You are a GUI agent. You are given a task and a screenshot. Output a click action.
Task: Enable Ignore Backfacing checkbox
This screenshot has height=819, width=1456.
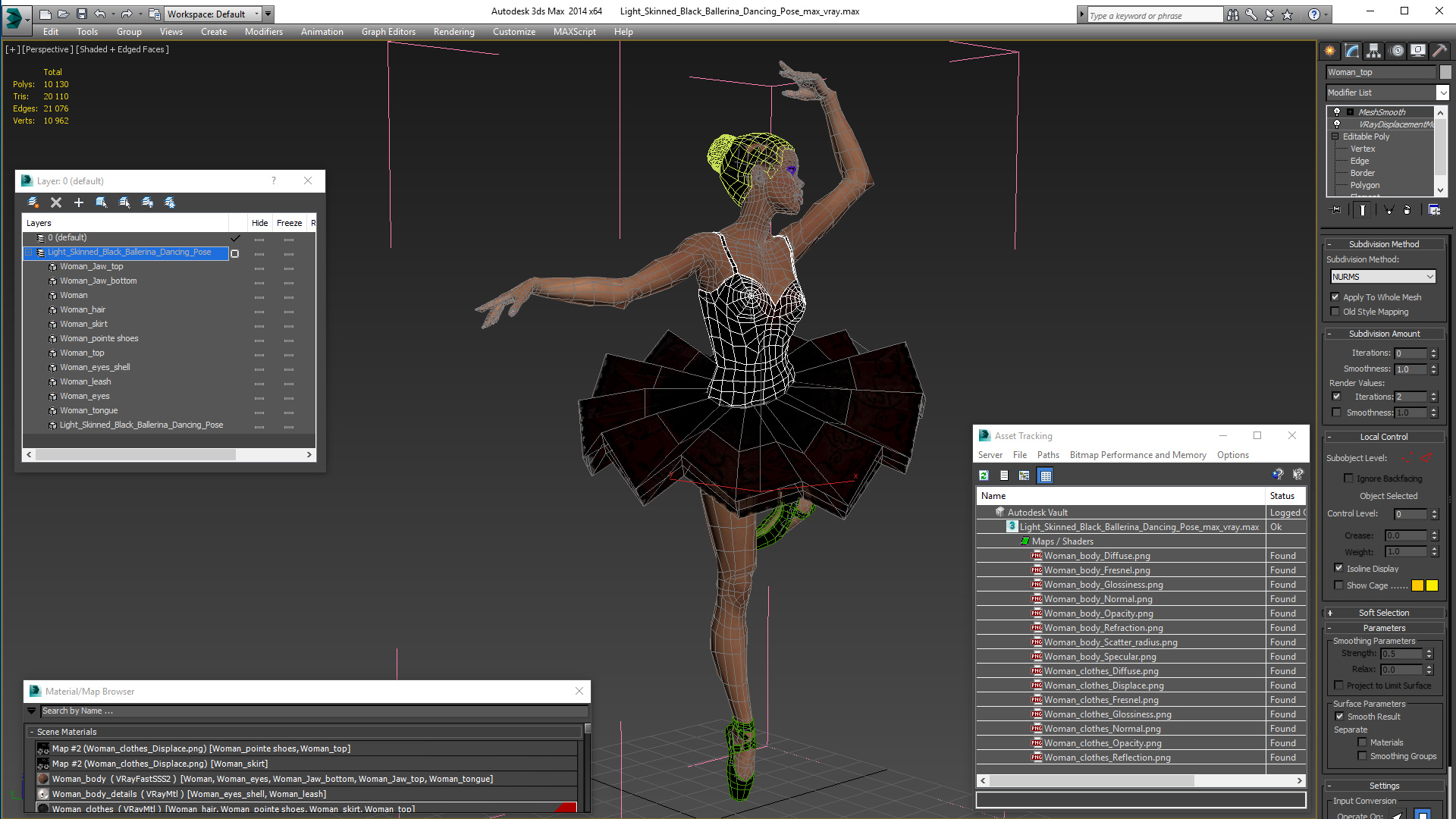pos(1349,479)
